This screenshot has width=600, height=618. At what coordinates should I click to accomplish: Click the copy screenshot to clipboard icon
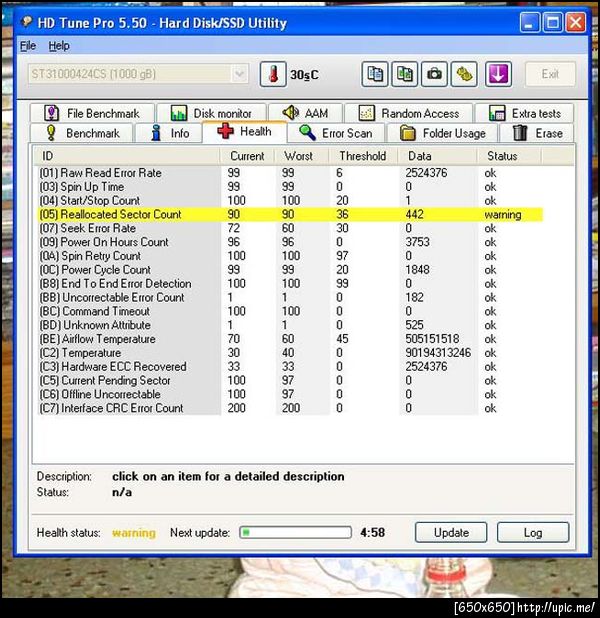click(404, 74)
